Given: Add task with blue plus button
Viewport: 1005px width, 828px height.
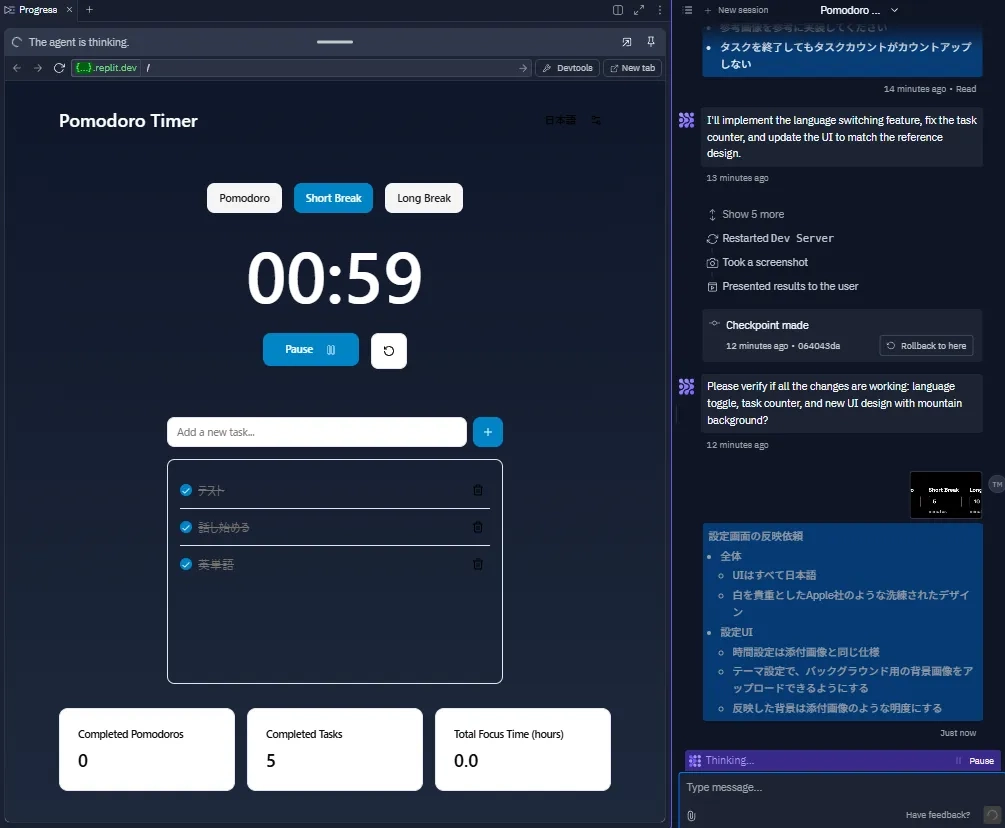Looking at the screenshot, I should click(x=488, y=432).
